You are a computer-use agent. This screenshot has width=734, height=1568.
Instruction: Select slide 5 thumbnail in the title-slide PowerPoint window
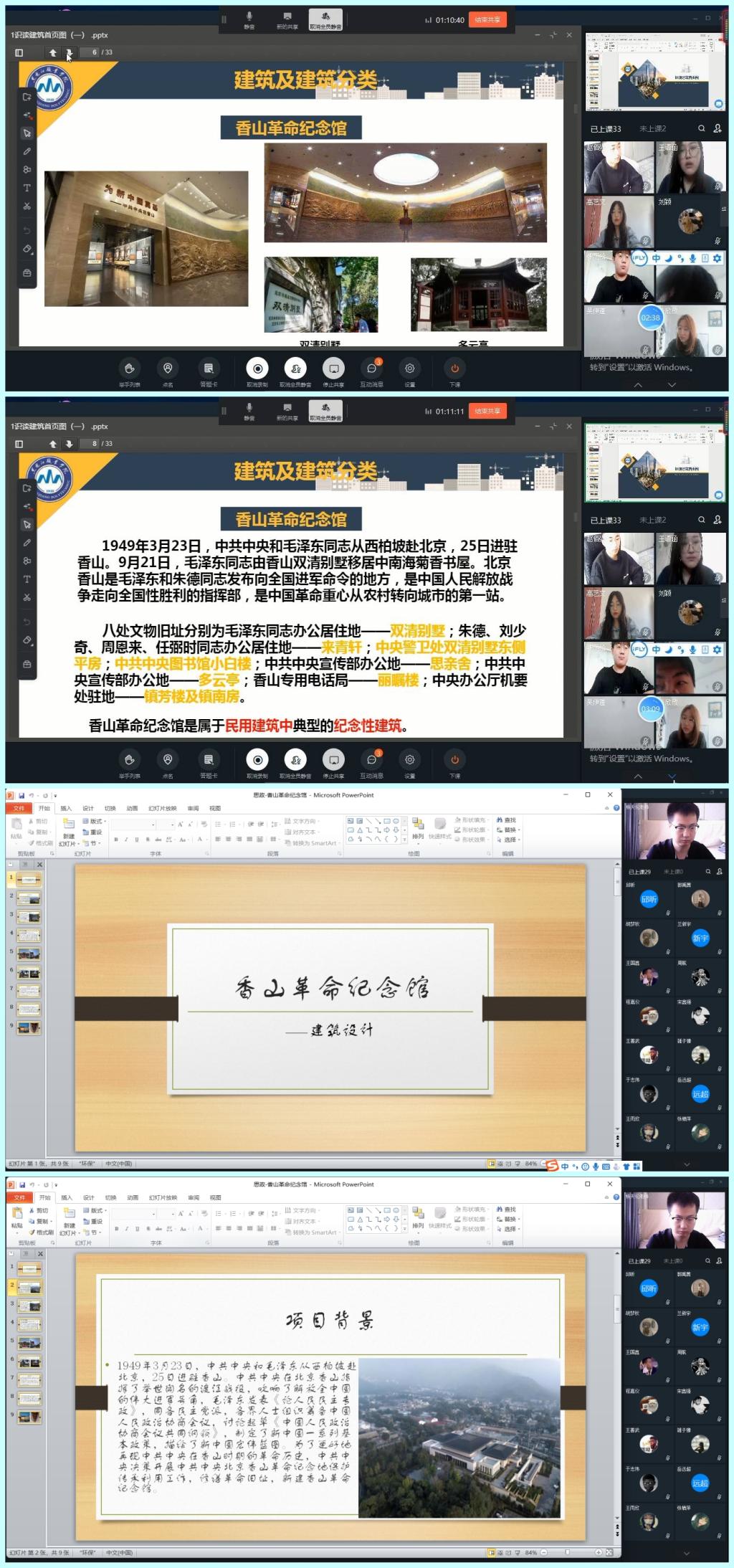pyautogui.click(x=29, y=954)
